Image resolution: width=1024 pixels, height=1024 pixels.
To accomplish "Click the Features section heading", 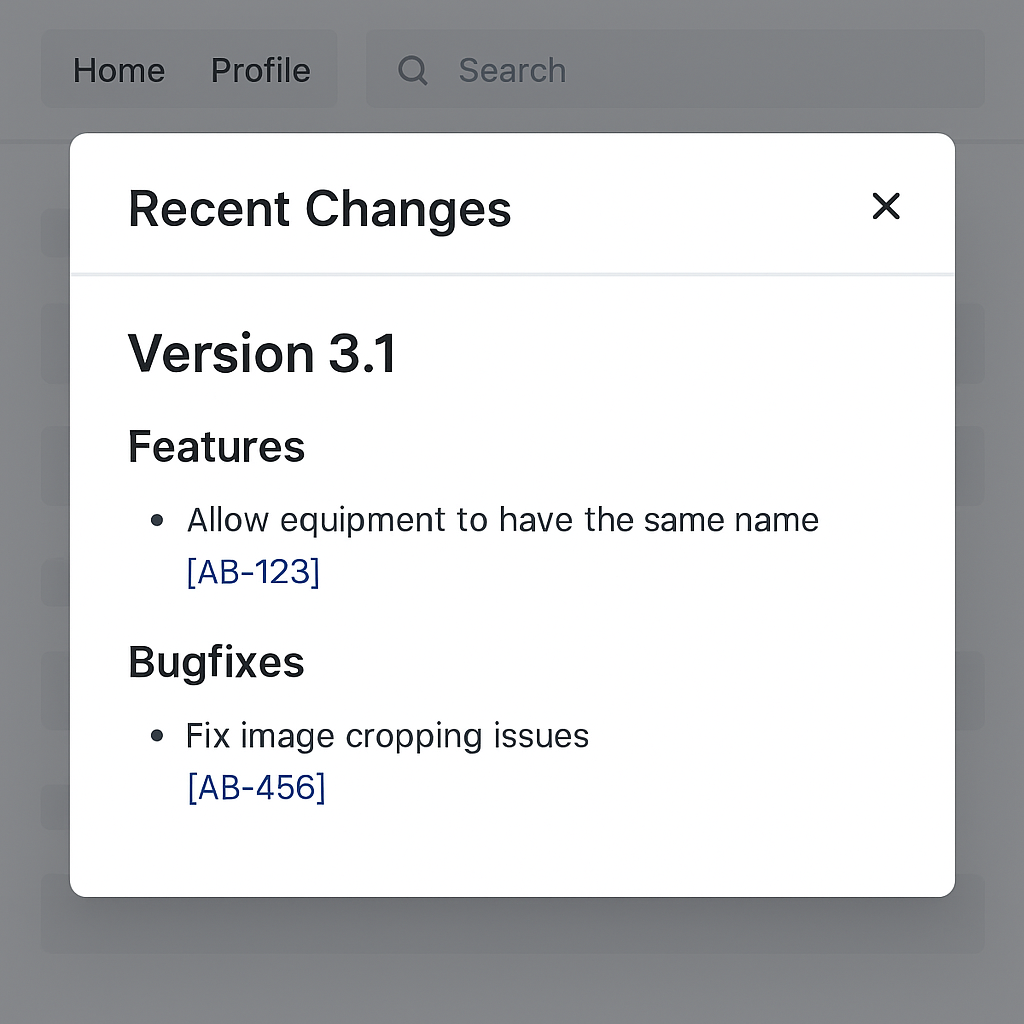I will tap(216, 446).
